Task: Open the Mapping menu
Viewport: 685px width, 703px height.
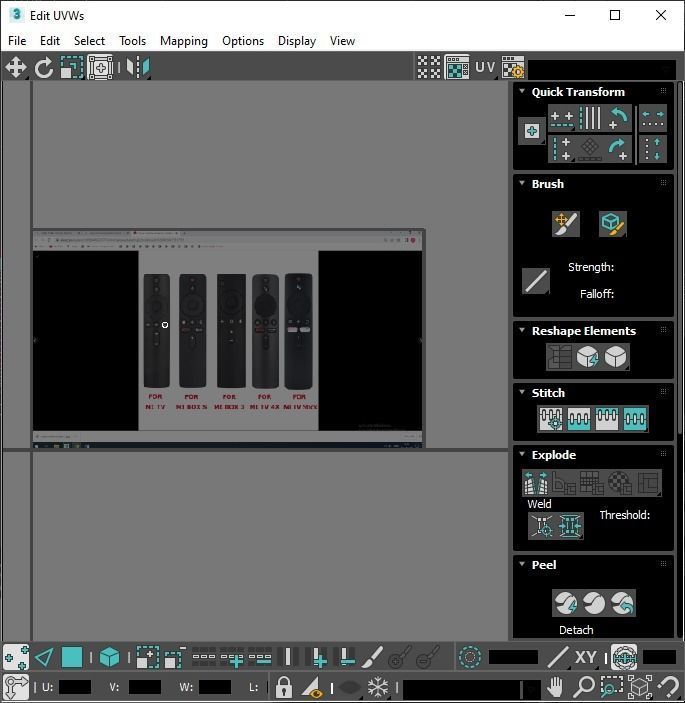Action: [x=184, y=41]
